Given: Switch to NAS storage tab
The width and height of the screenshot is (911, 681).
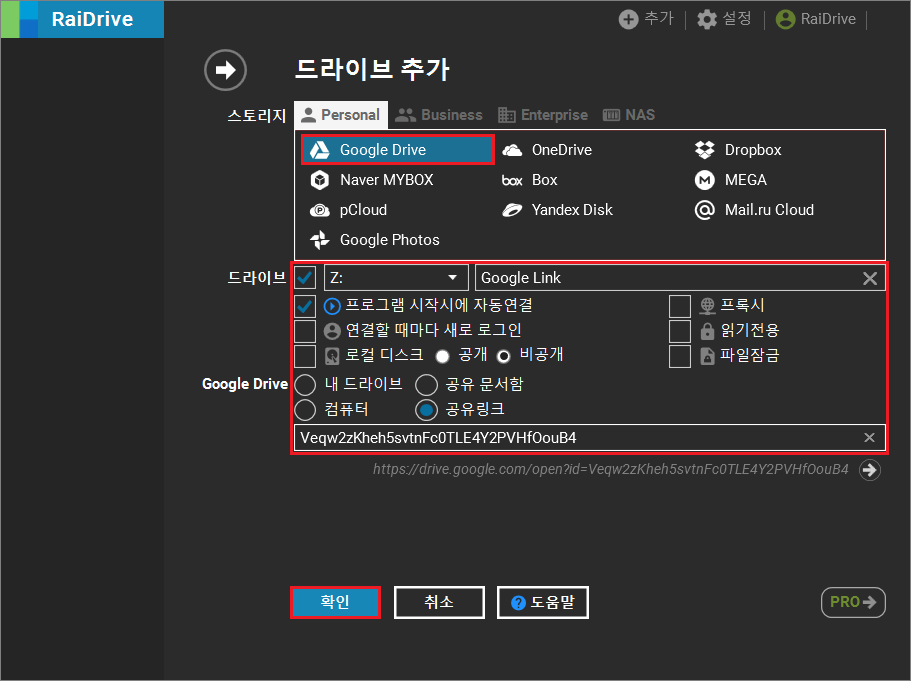Looking at the screenshot, I should 629,115.
